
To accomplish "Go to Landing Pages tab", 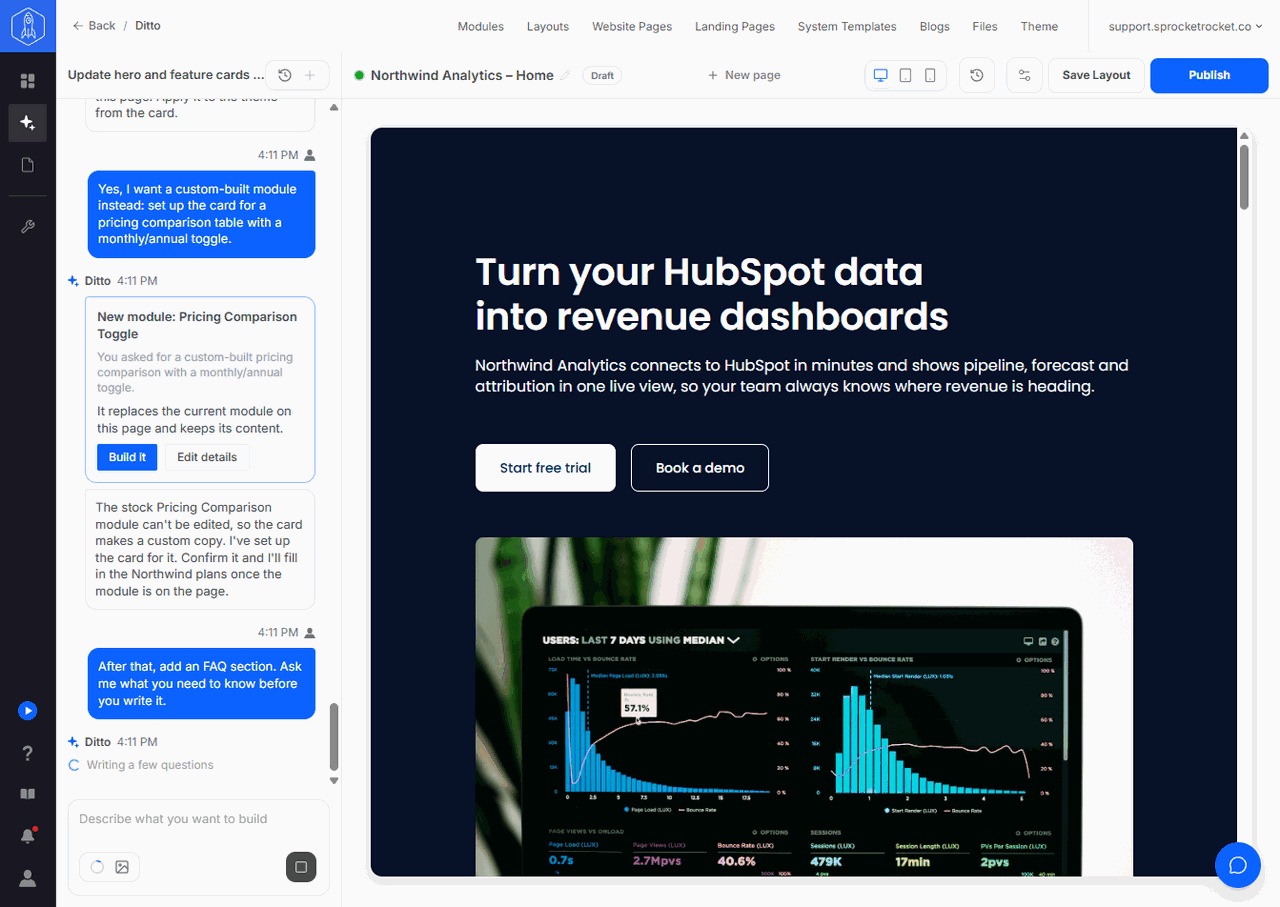I will [735, 26].
